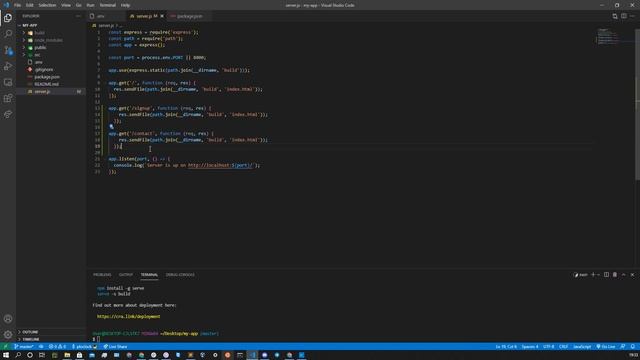Change language mode from JavaScript
This screenshot has width=640, height=360.
pos(582,347)
